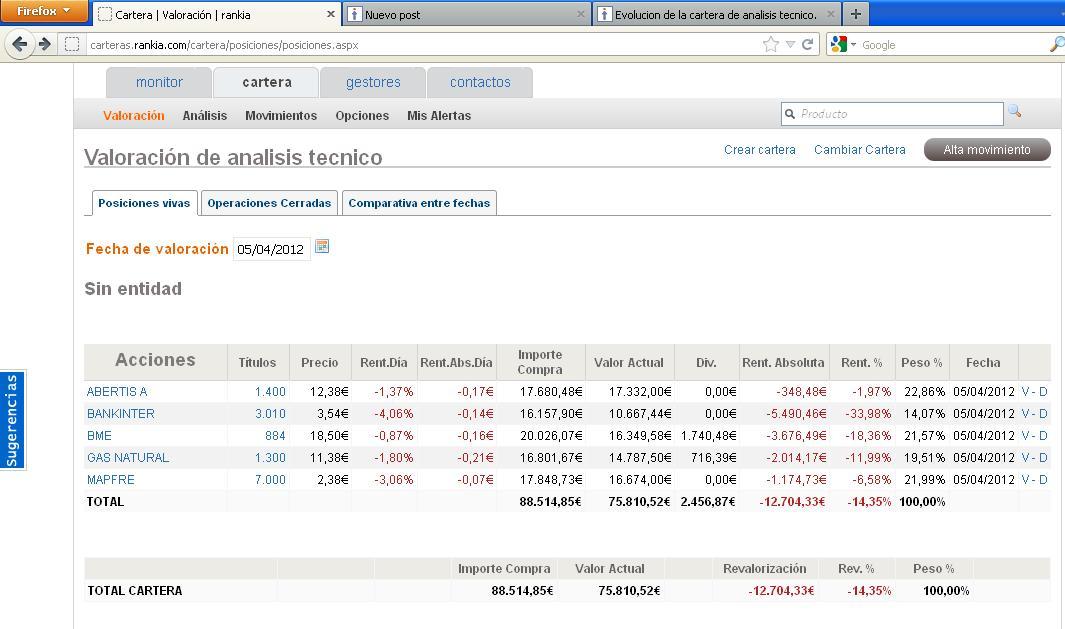1065x629 pixels.
Task: Click the address bar URL
Action: (224, 45)
